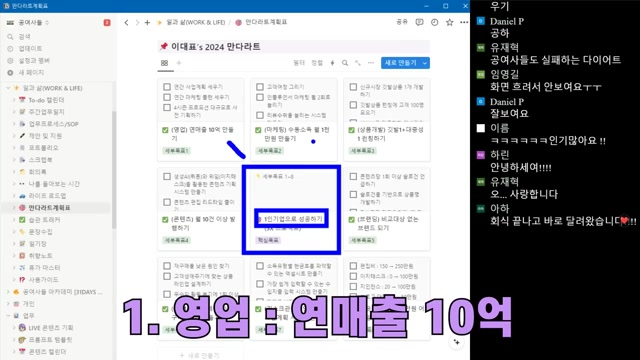The height and width of the screenshot is (360, 640).
Task: Click sparkle AI button bottom right
Action: pos(456,342)
